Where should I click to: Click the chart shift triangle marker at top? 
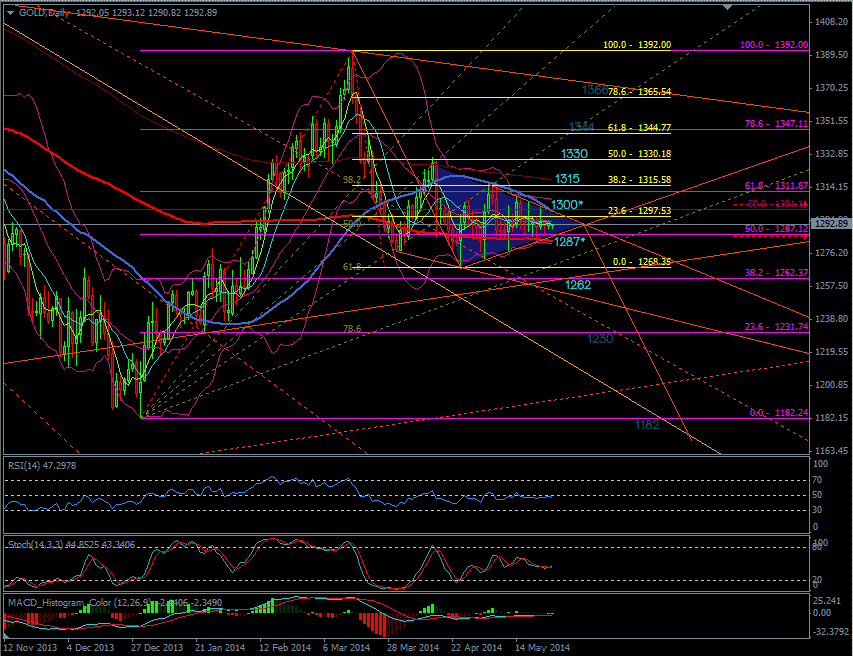tap(728, 8)
